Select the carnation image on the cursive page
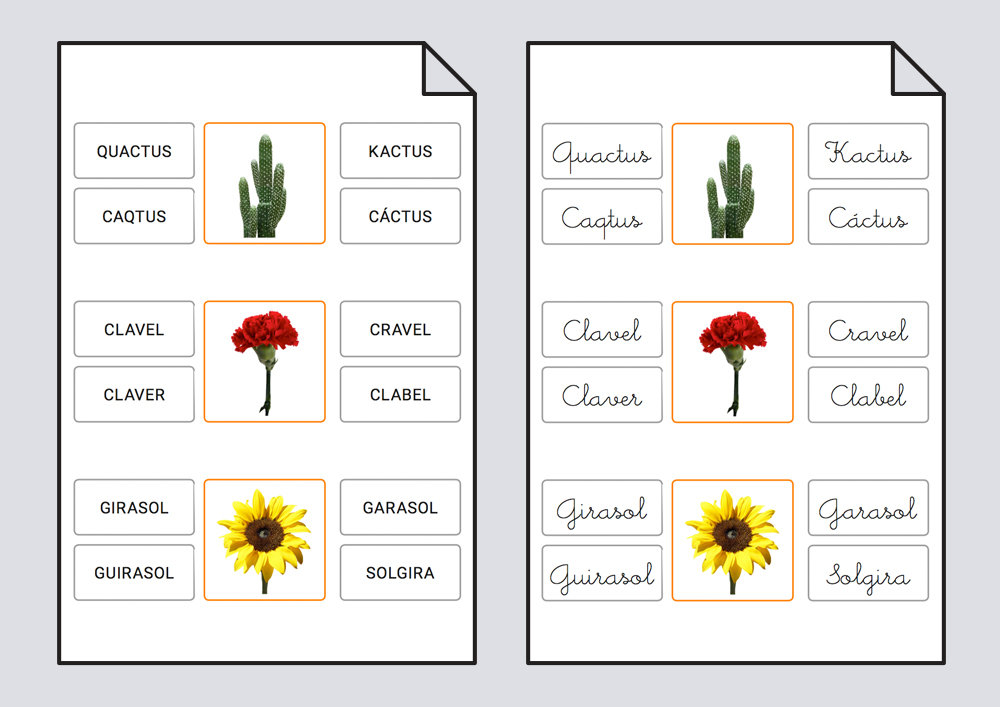Screen dimensions: 1000x707 (732, 361)
